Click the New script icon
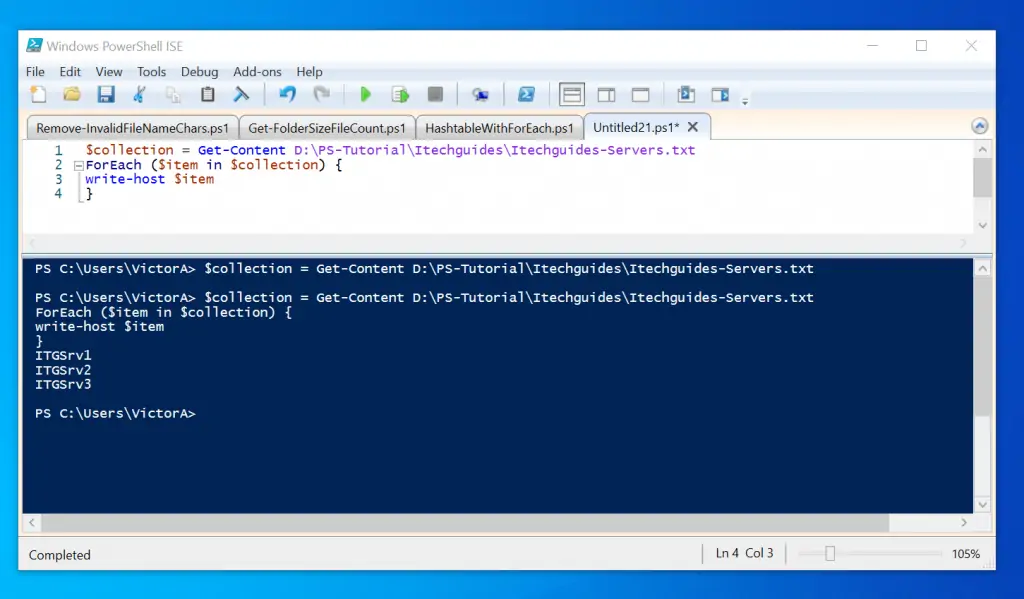 tap(38, 95)
